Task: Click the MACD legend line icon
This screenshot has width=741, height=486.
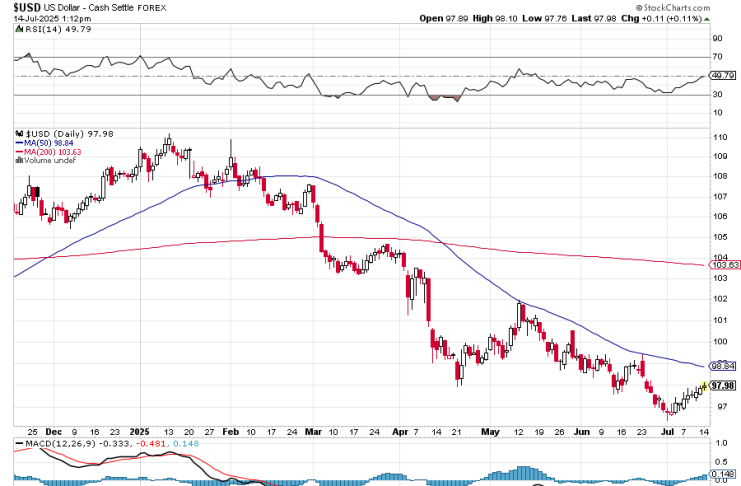Action: 18,443
